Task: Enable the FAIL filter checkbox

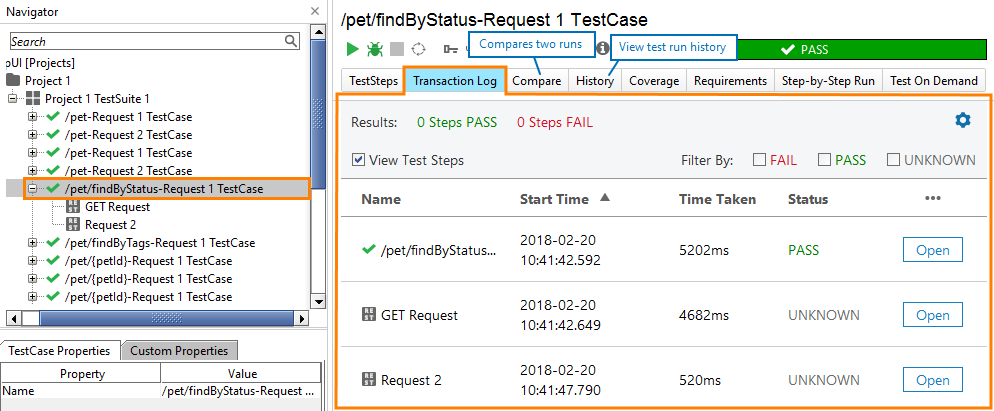Action: coord(759,160)
